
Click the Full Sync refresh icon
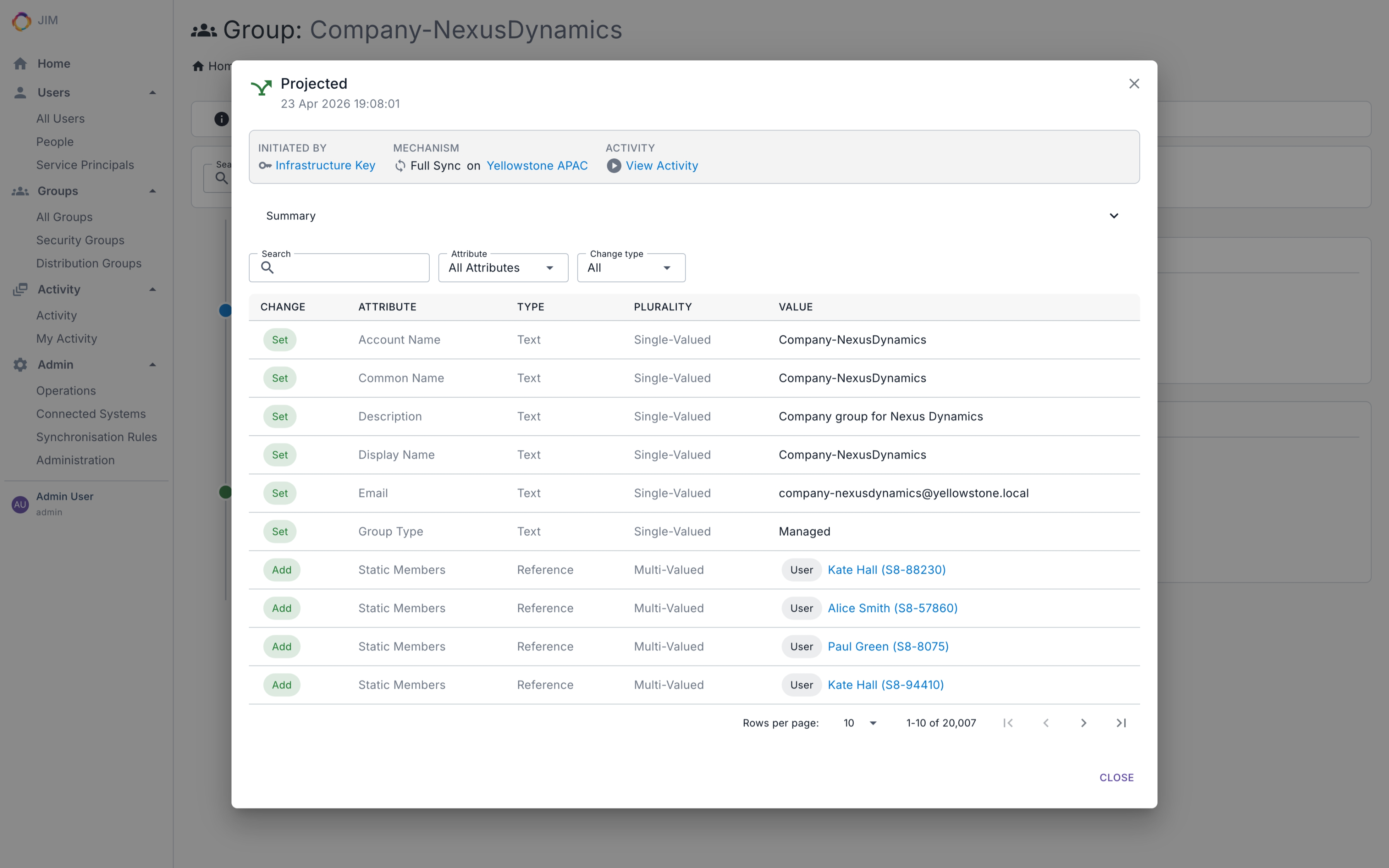tap(400, 166)
